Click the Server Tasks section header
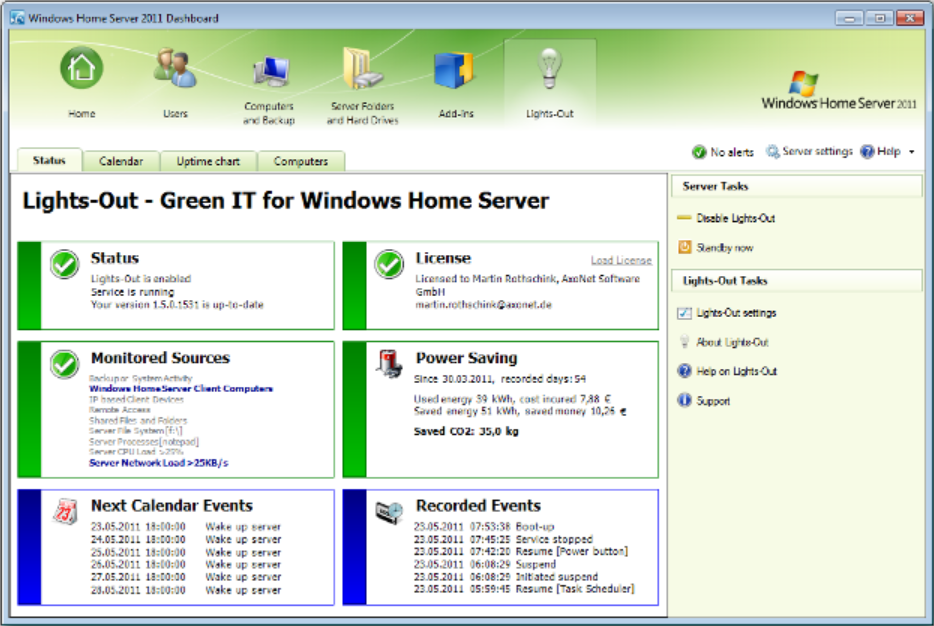This screenshot has width=934, height=626. point(797,186)
